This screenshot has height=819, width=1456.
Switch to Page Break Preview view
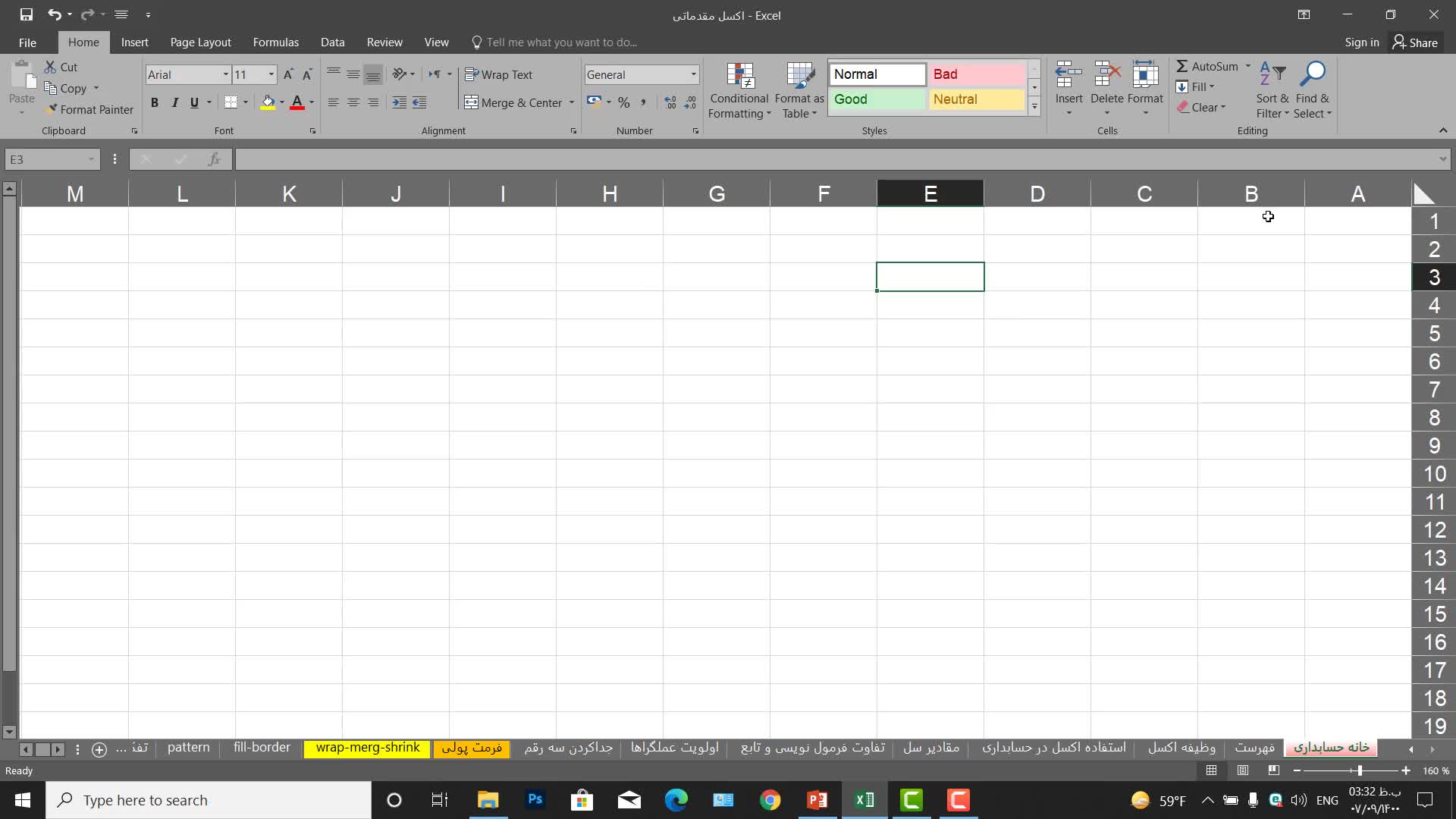1274,770
